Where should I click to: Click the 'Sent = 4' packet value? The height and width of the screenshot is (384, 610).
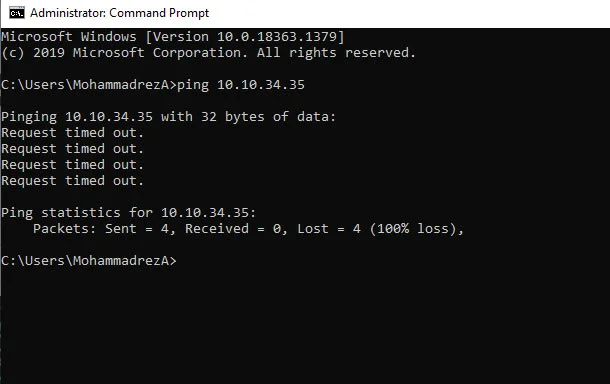(x=137, y=228)
